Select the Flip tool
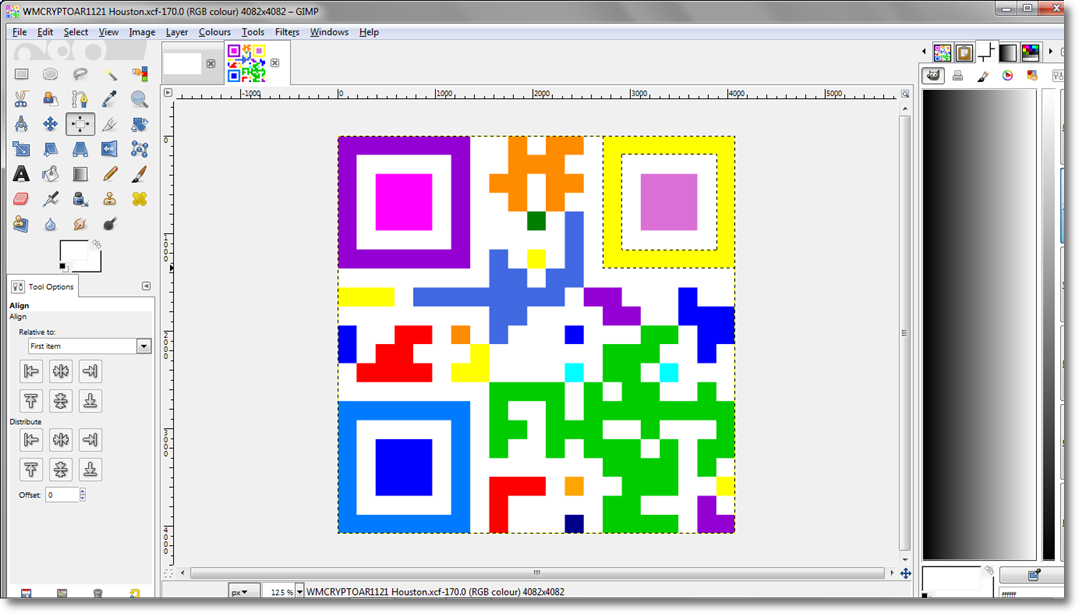 [110, 149]
